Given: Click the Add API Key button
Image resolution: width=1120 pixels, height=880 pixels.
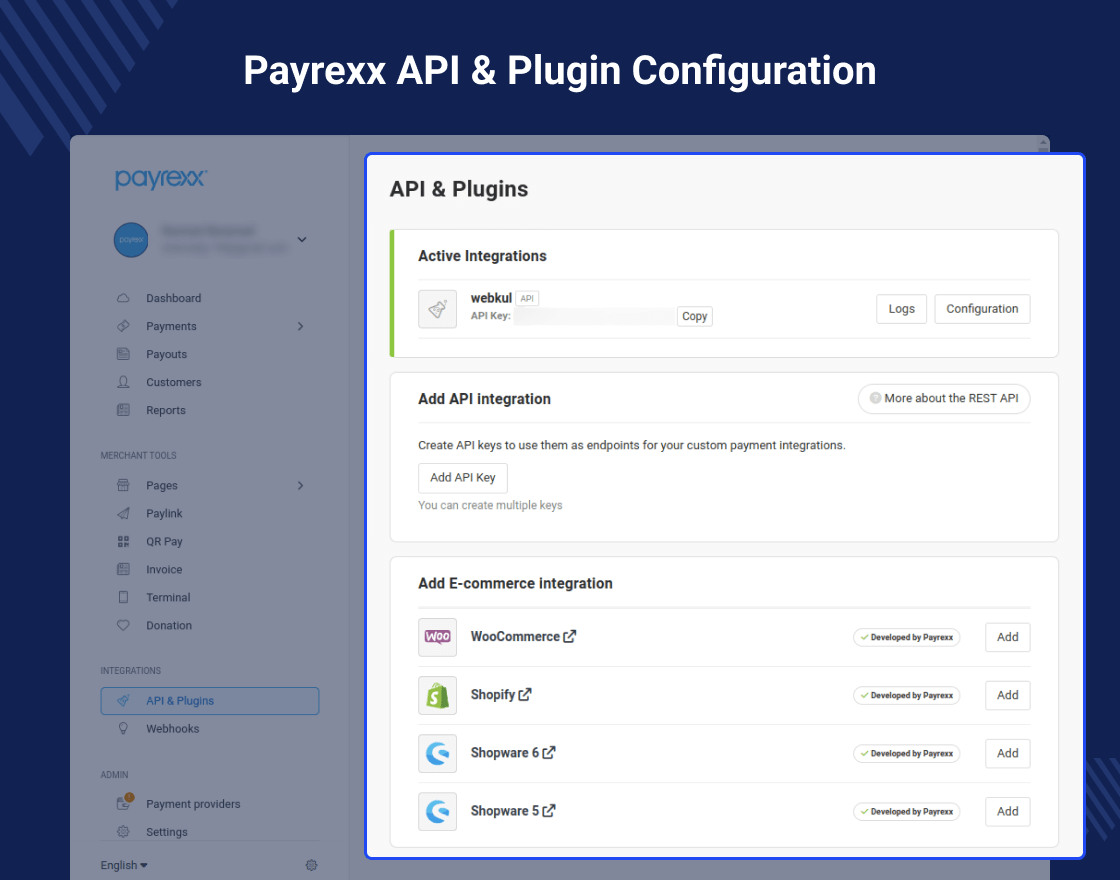Looking at the screenshot, I should [463, 478].
